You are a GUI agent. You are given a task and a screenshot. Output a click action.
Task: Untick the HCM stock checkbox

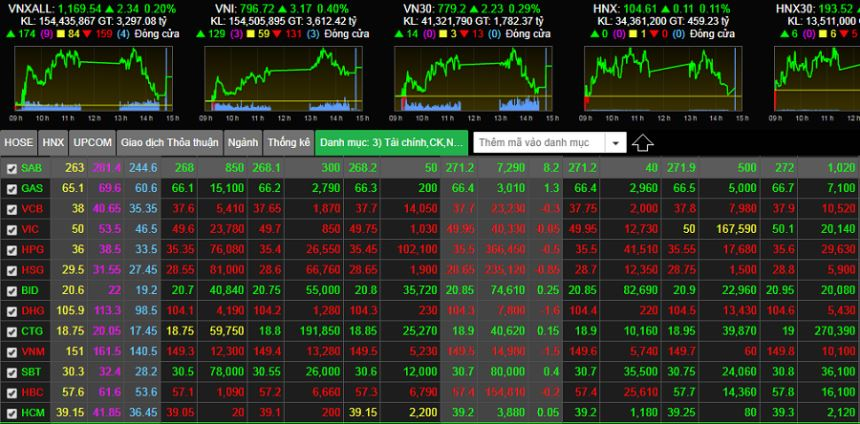[x=12, y=413]
